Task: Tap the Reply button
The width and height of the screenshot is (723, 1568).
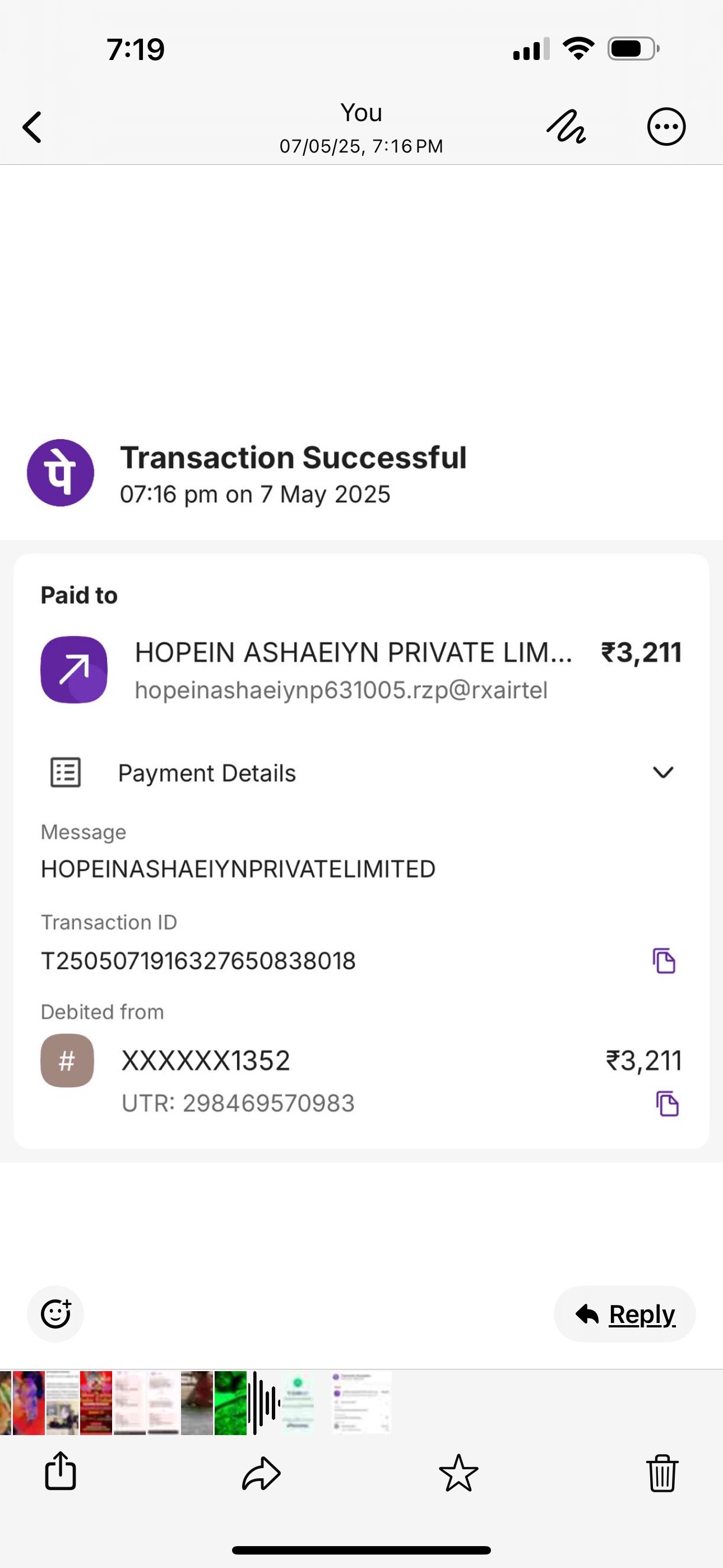Action: pyautogui.click(x=624, y=1313)
